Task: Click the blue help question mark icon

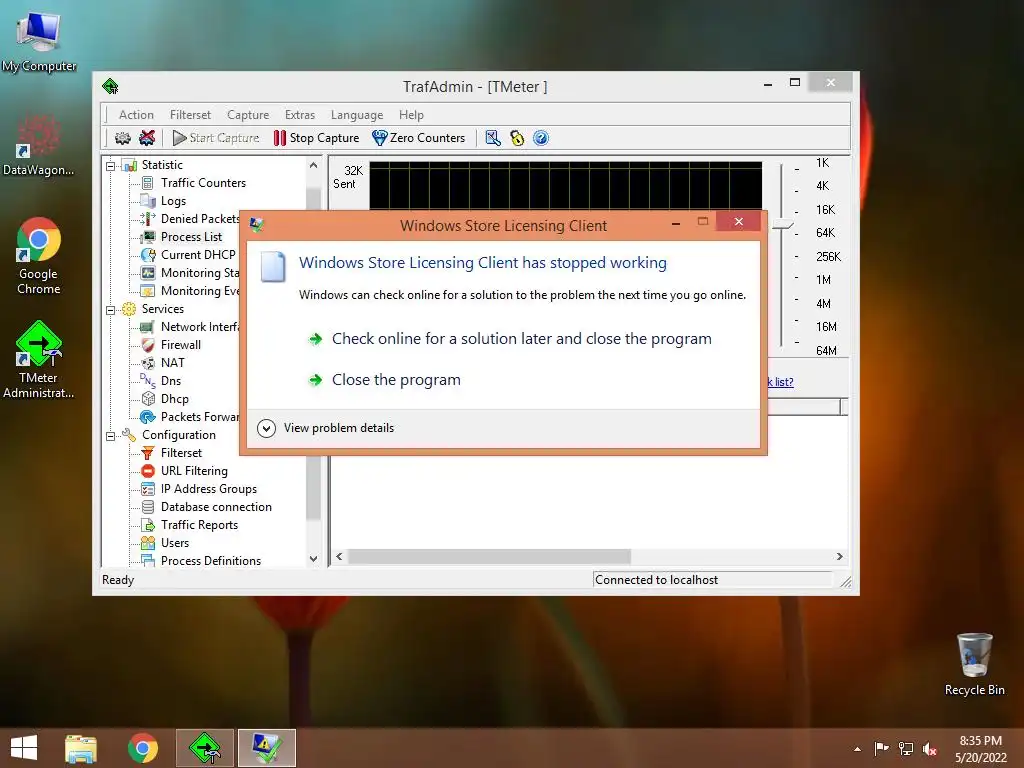Action: (x=541, y=138)
